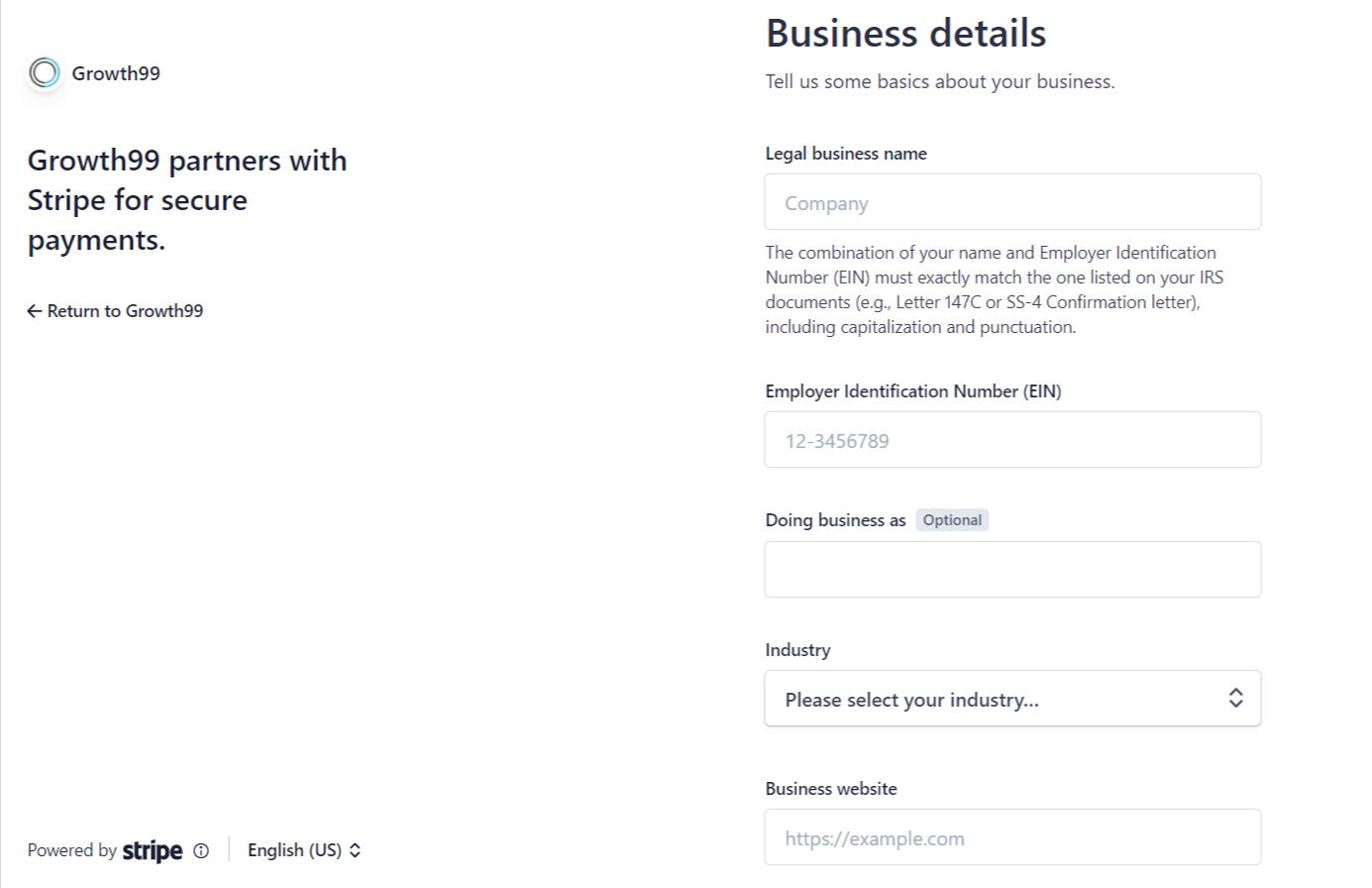Click the back arrow beside Return to Growth99
The width and height of the screenshot is (1372, 888).
coord(34,311)
